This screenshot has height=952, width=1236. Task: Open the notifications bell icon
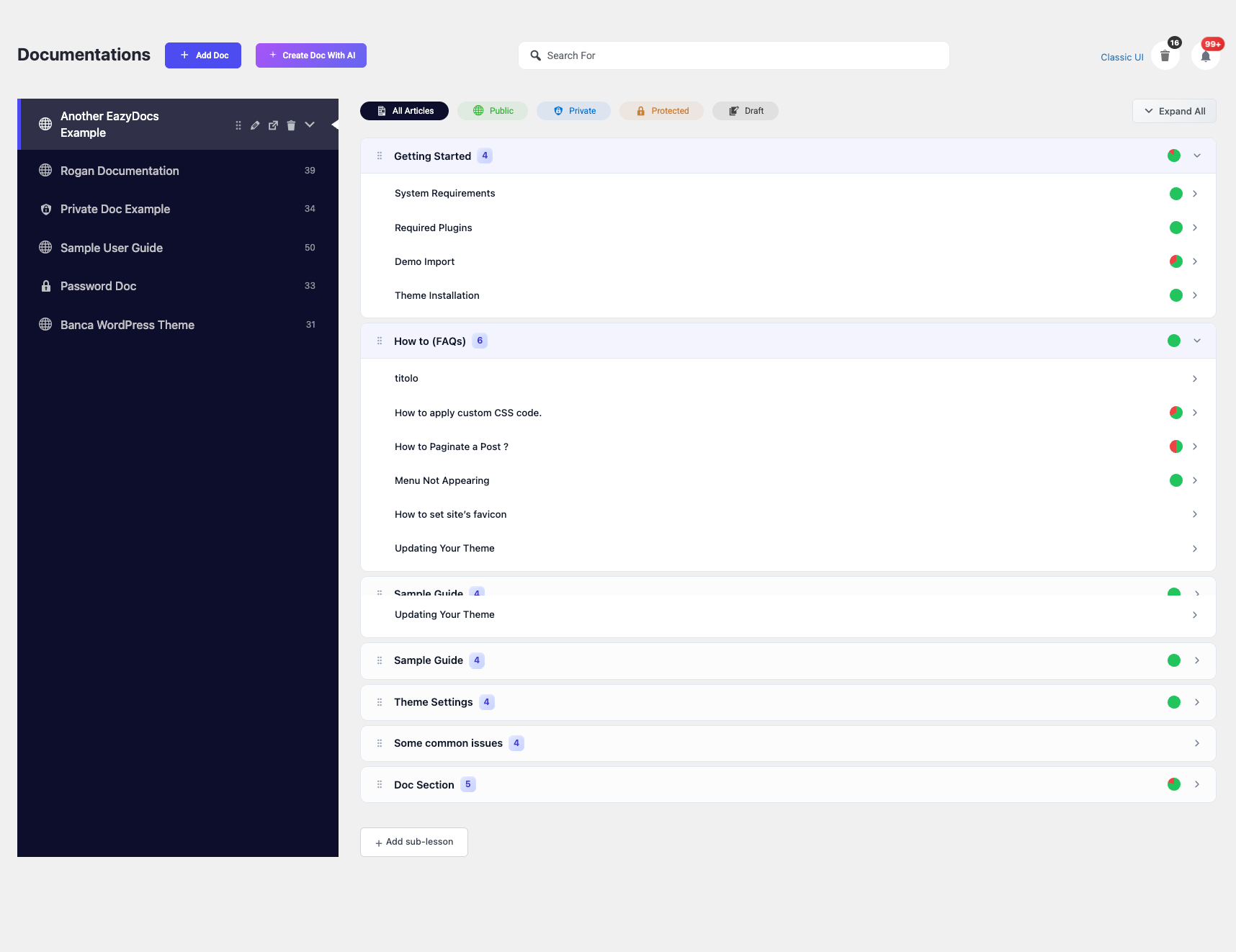[1205, 55]
